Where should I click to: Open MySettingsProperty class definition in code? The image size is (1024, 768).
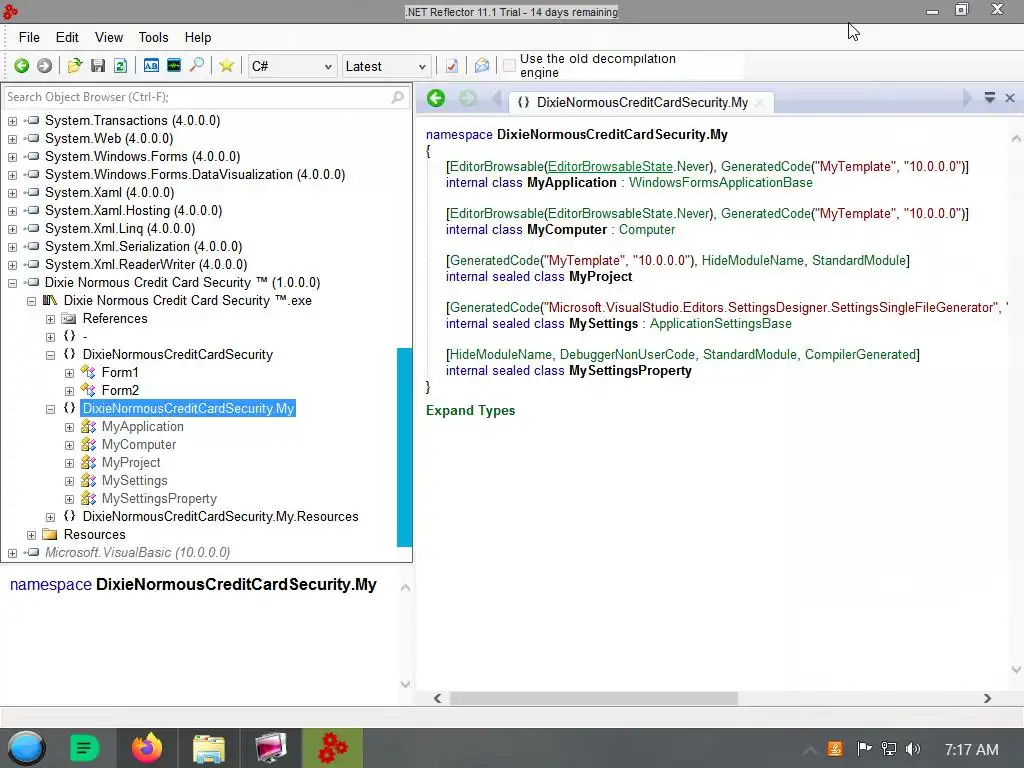(x=630, y=370)
